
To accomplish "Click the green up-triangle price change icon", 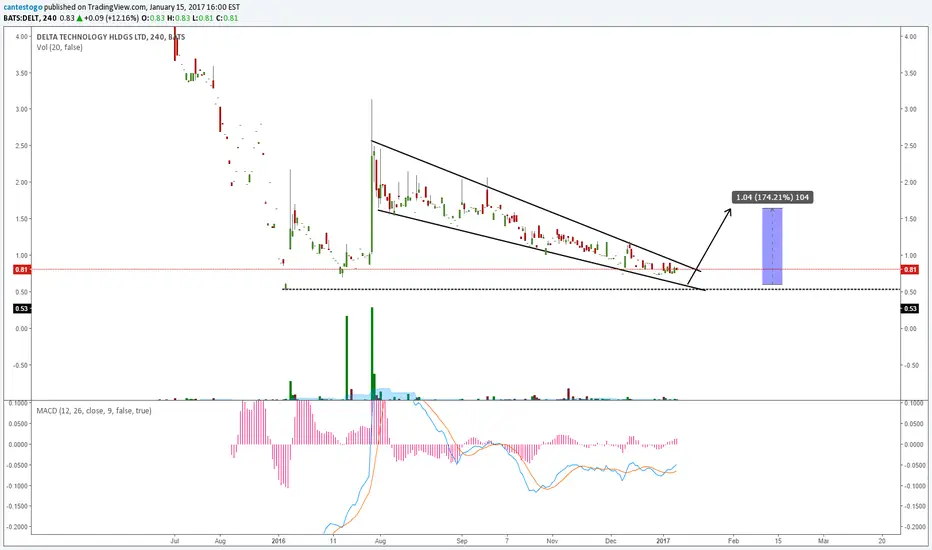I will click(x=80, y=18).
